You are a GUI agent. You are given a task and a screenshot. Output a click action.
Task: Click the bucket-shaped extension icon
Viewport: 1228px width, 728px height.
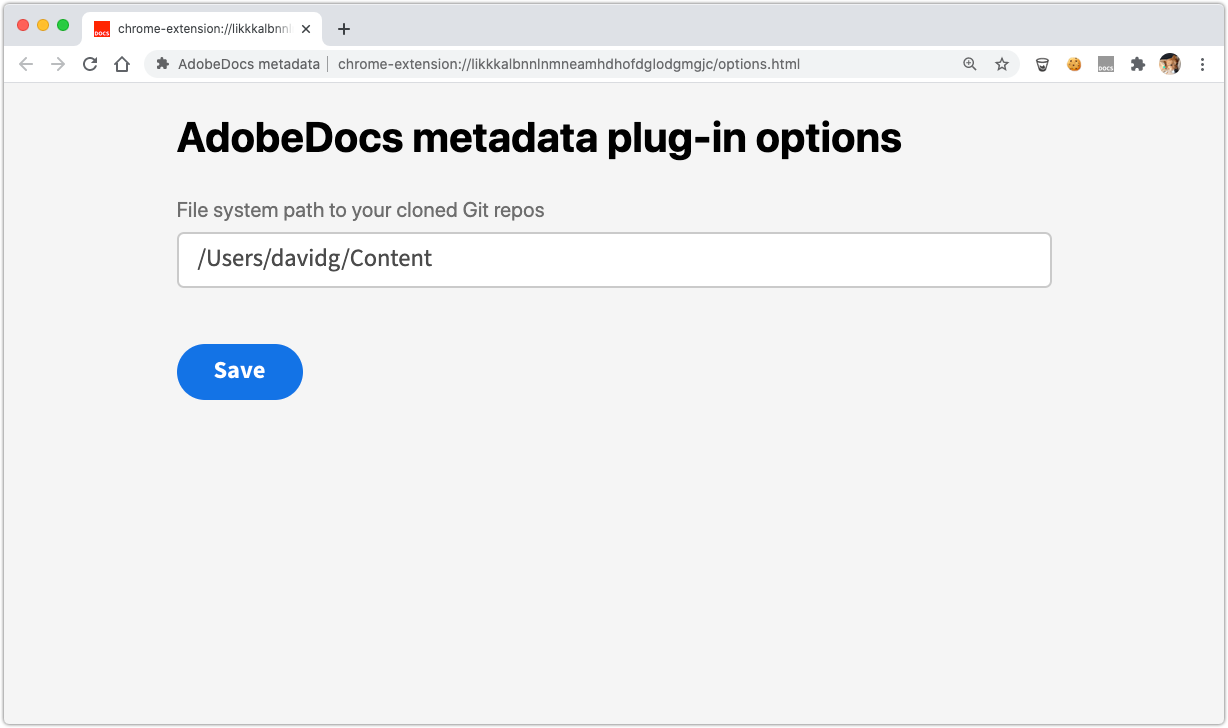pyautogui.click(x=1042, y=64)
